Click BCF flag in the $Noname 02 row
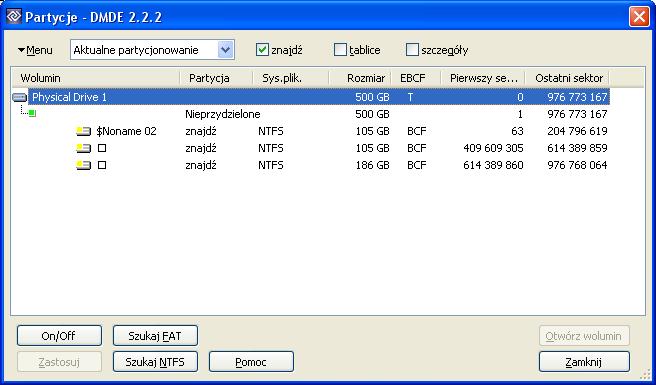656x385 pixels. pyautogui.click(x=417, y=131)
